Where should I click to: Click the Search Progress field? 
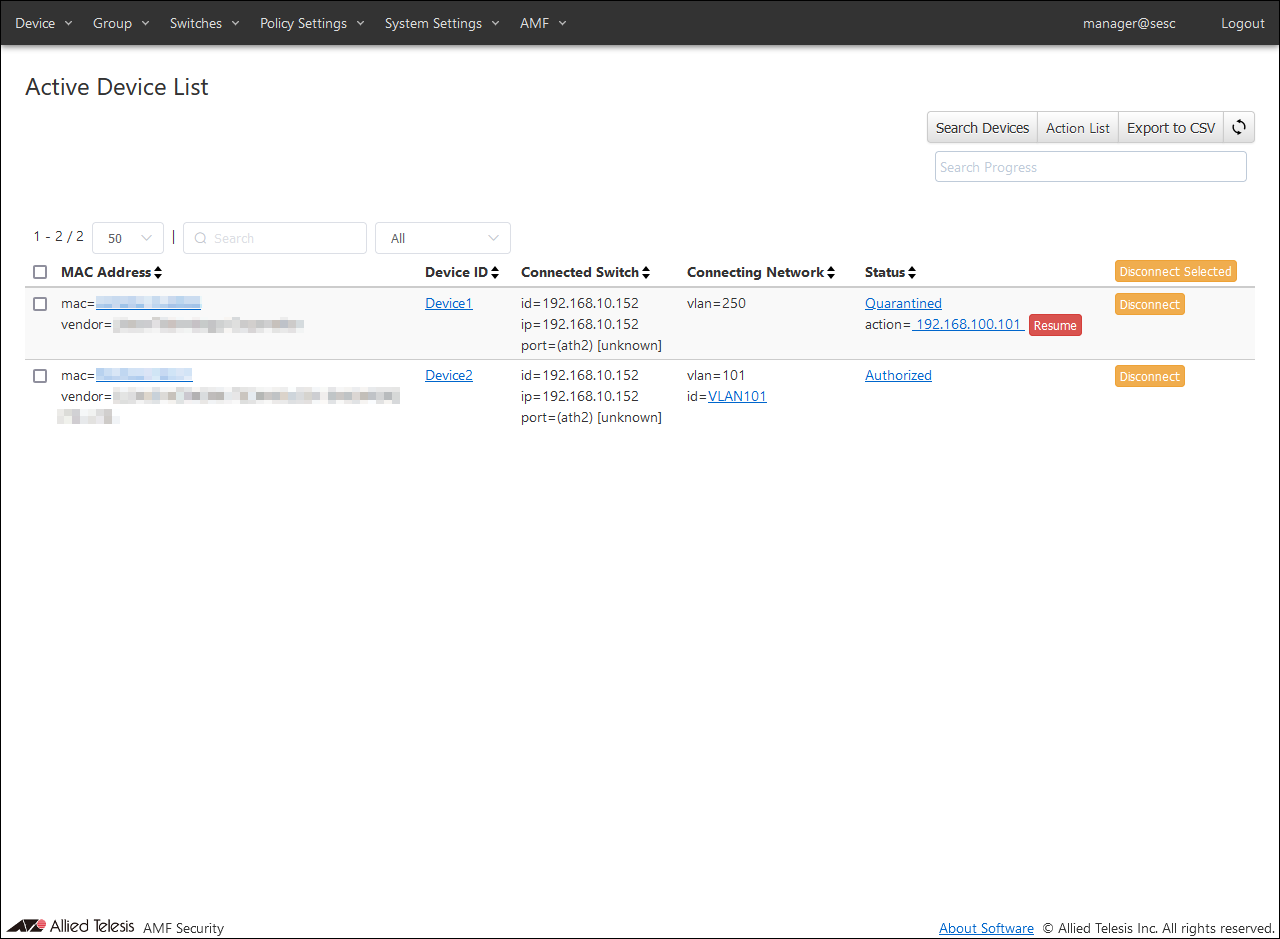(x=1090, y=167)
